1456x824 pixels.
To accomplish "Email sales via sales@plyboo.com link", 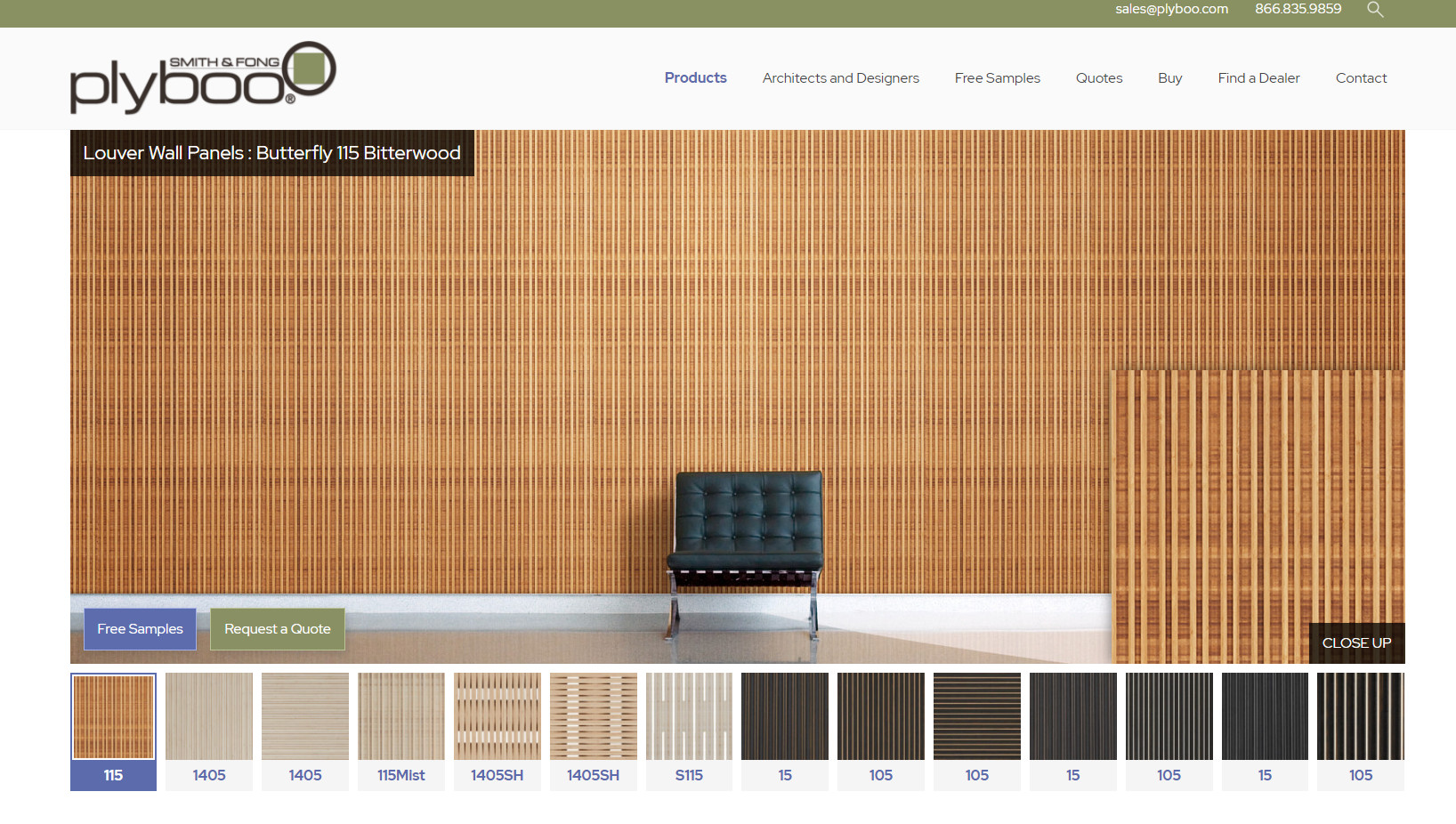I will point(1171,10).
